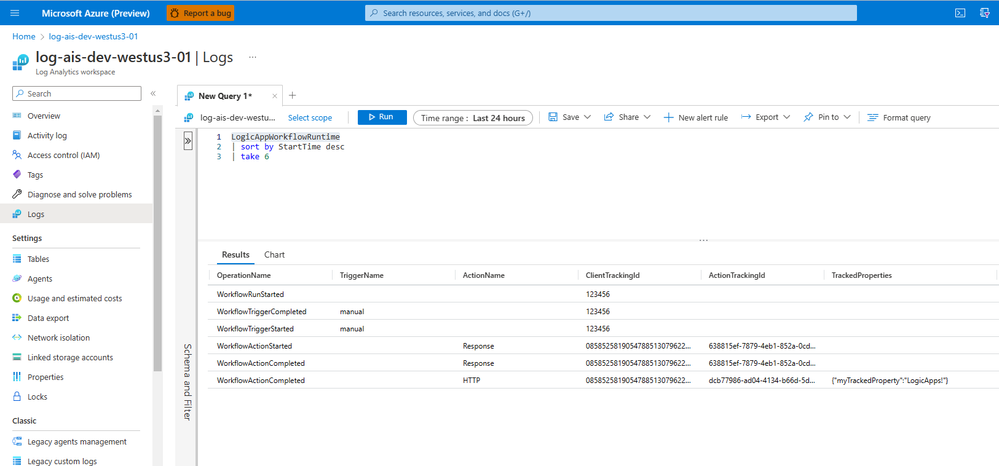This screenshot has width=999, height=466.
Task: Click the Data export icon
Action: [17, 318]
